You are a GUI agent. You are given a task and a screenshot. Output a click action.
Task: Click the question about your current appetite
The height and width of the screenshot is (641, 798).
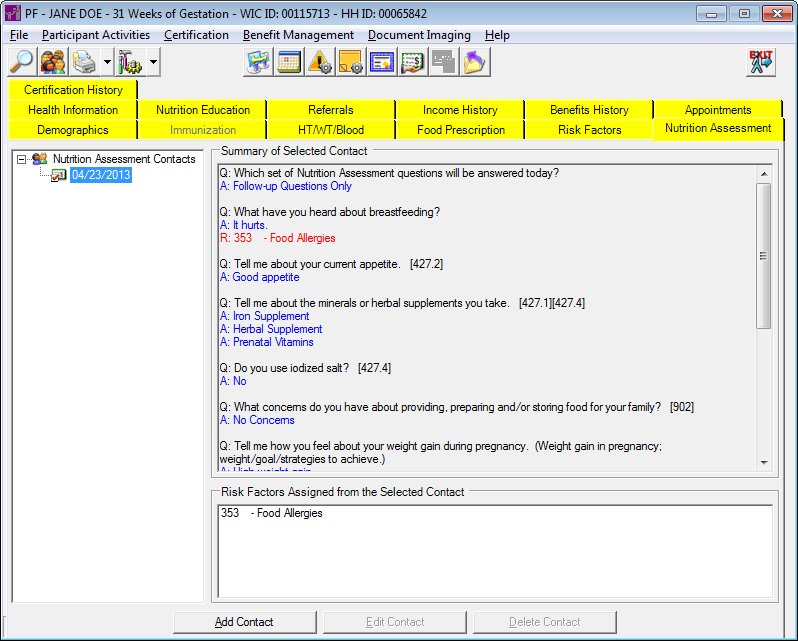331,264
